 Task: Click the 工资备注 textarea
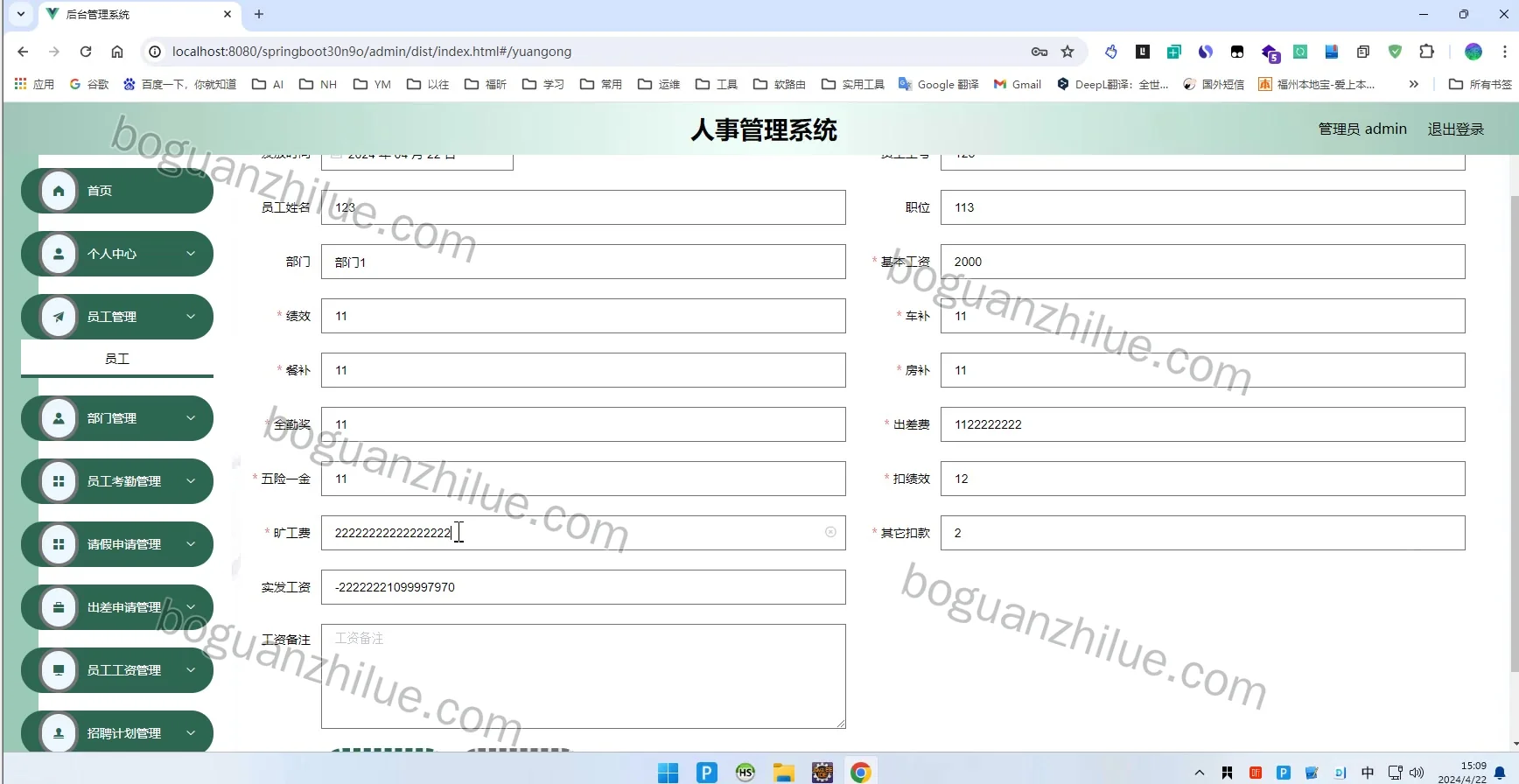584,676
